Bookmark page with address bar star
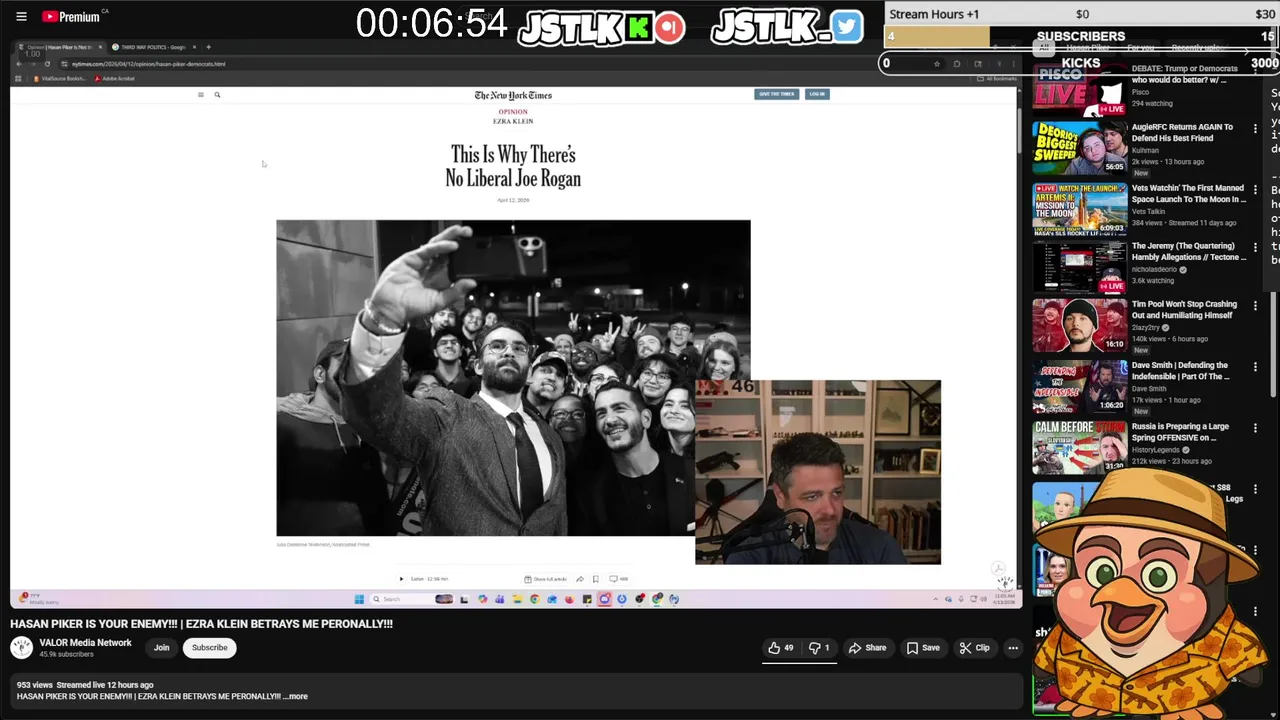Screen dimensions: 1280x720 pyautogui.click(x=937, y=64)
